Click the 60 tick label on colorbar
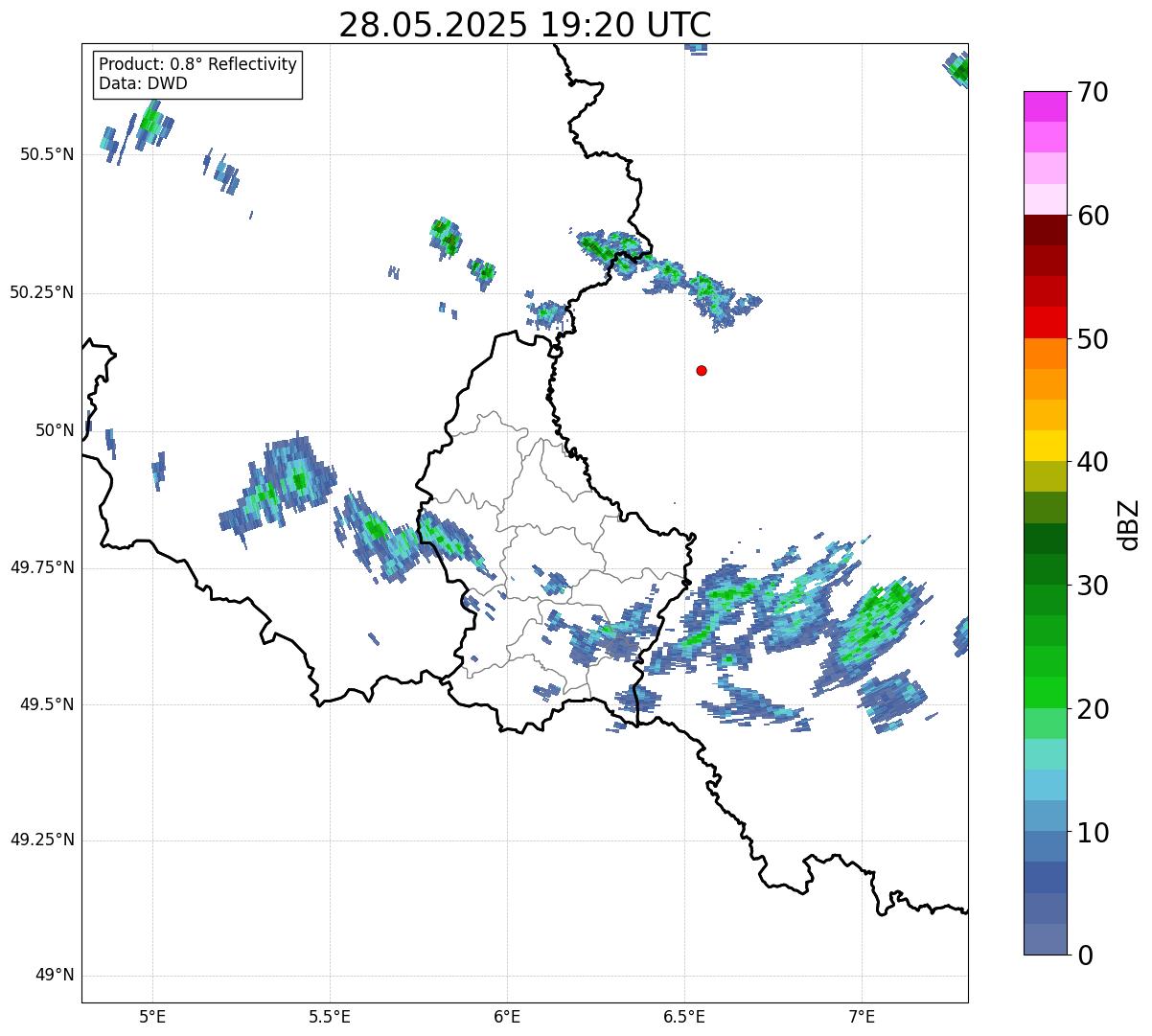 (x=1093, y=217)
